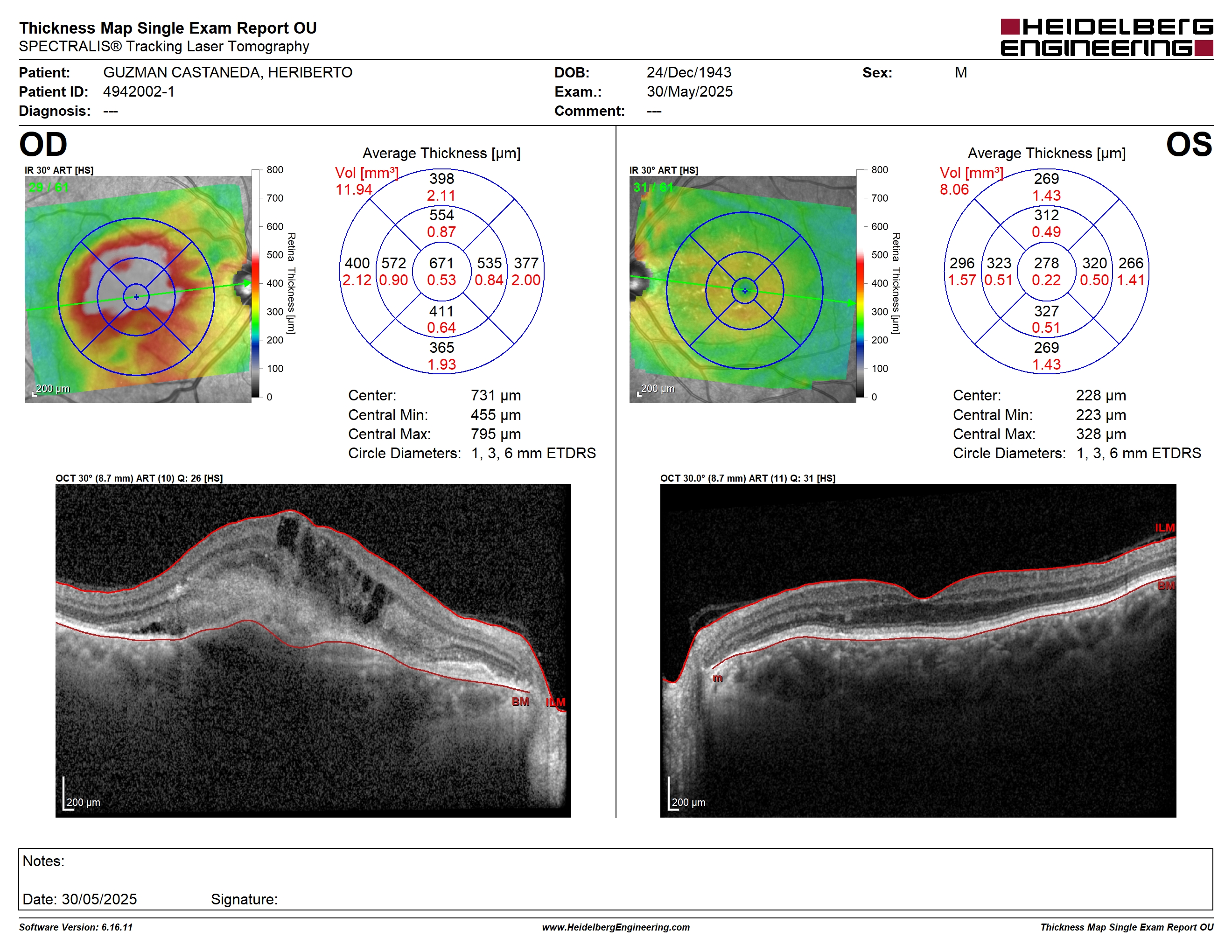This screenshot has height=952, width=1232.
Task: Click the DOB value 24/Dec/1943
Action: [x=689, y=73]
